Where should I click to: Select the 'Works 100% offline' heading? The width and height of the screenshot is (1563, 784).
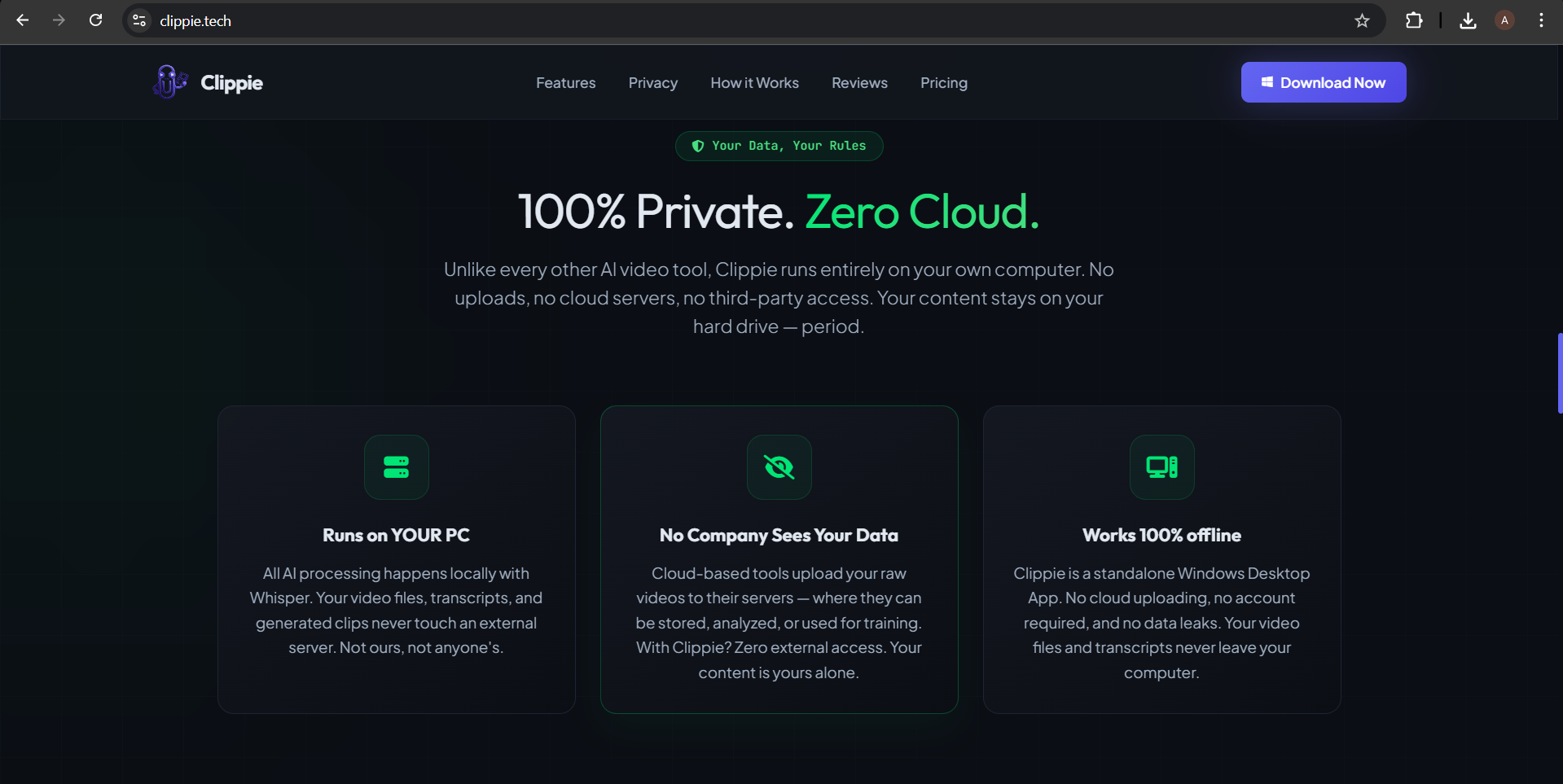coord(1161,535)
